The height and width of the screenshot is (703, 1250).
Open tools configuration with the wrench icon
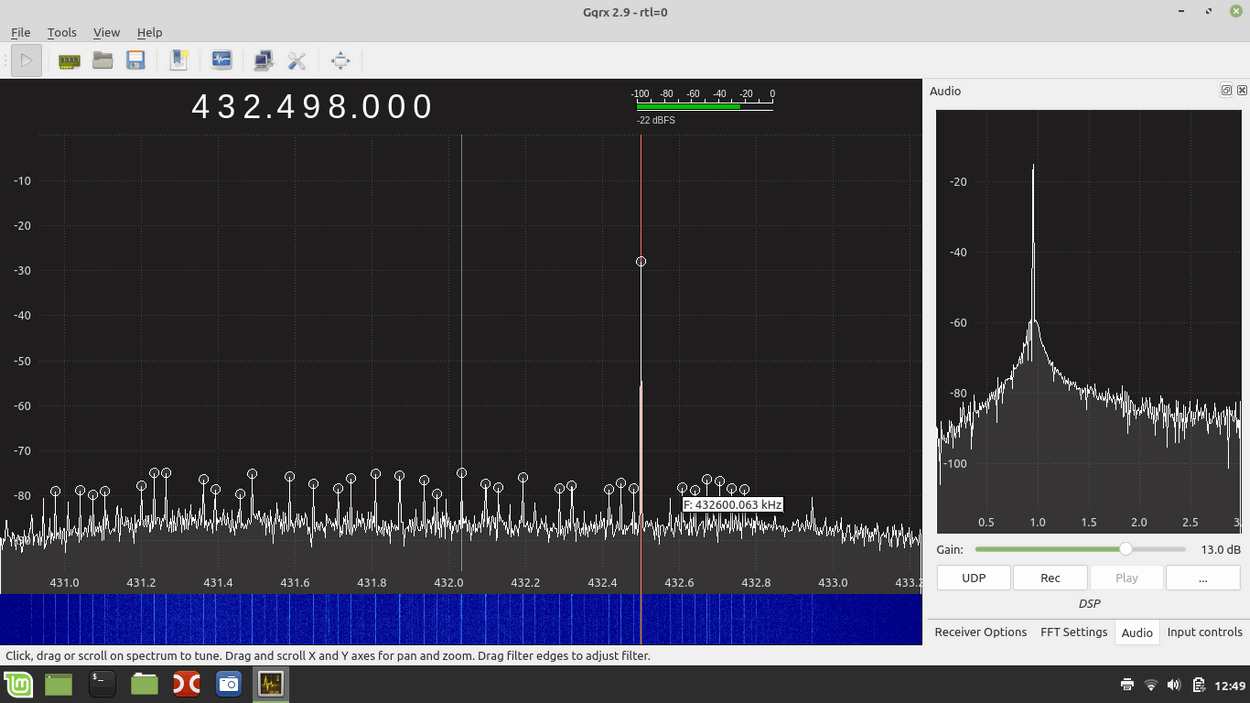(297, 60)
